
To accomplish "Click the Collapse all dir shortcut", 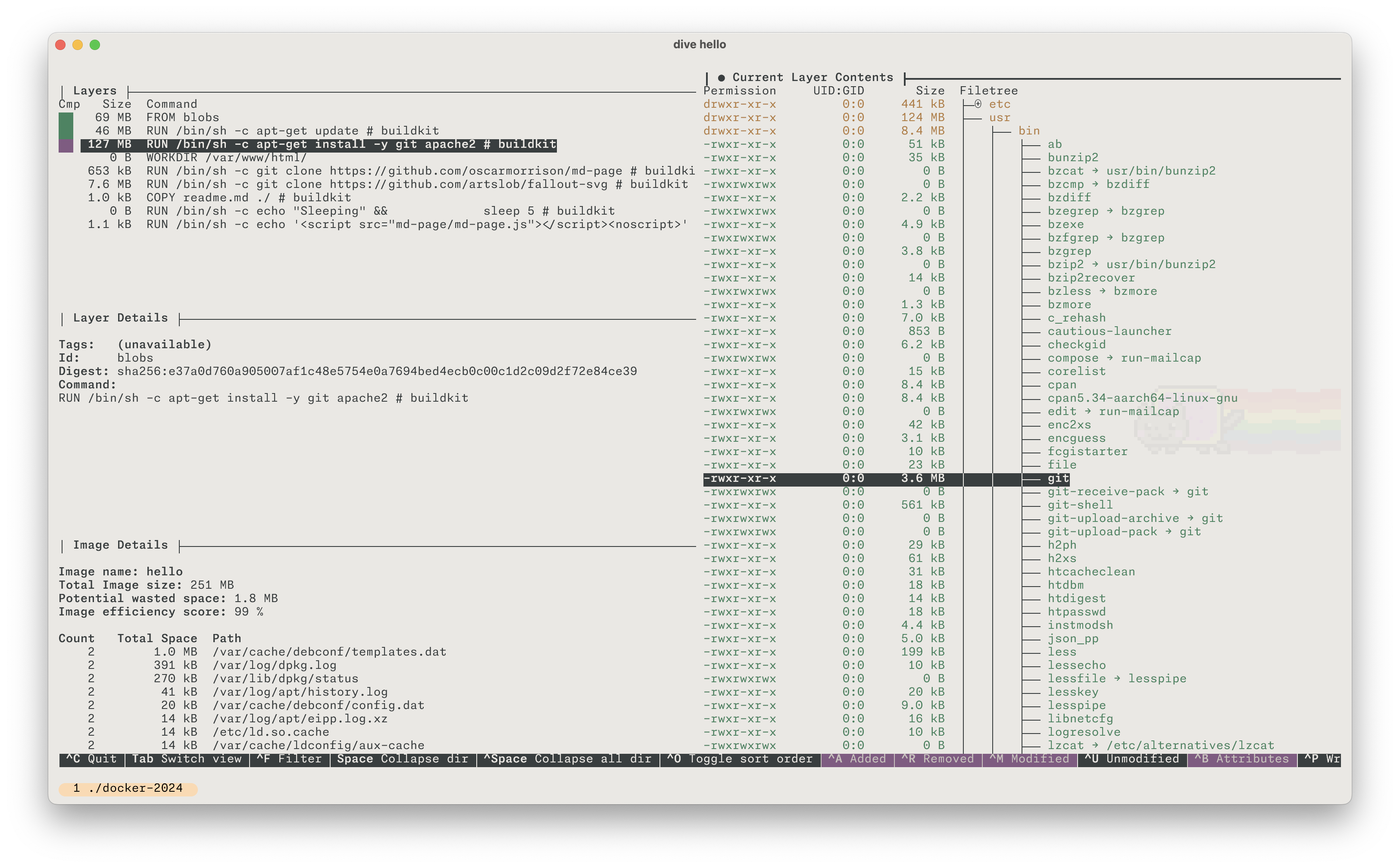I will (x=568, y=759).
